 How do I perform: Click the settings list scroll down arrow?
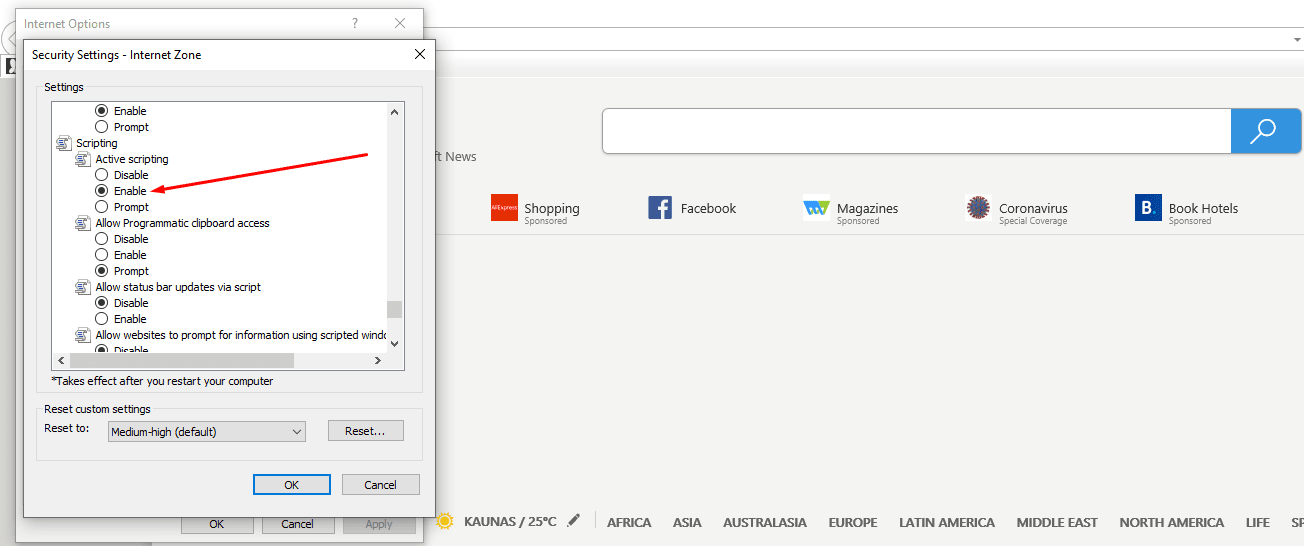[394, 343]
